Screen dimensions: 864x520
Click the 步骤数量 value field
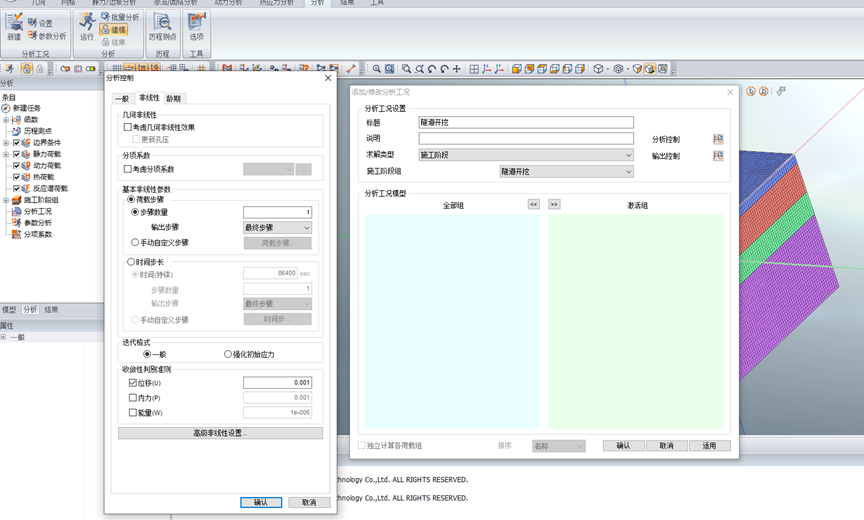[x=278, y=212]
